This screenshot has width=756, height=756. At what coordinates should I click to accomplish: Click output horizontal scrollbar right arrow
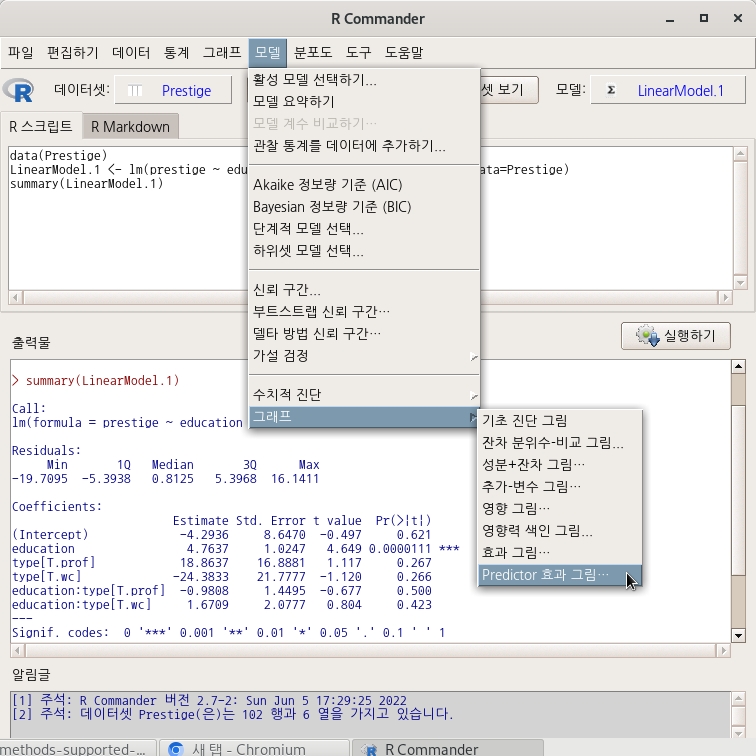723,651
